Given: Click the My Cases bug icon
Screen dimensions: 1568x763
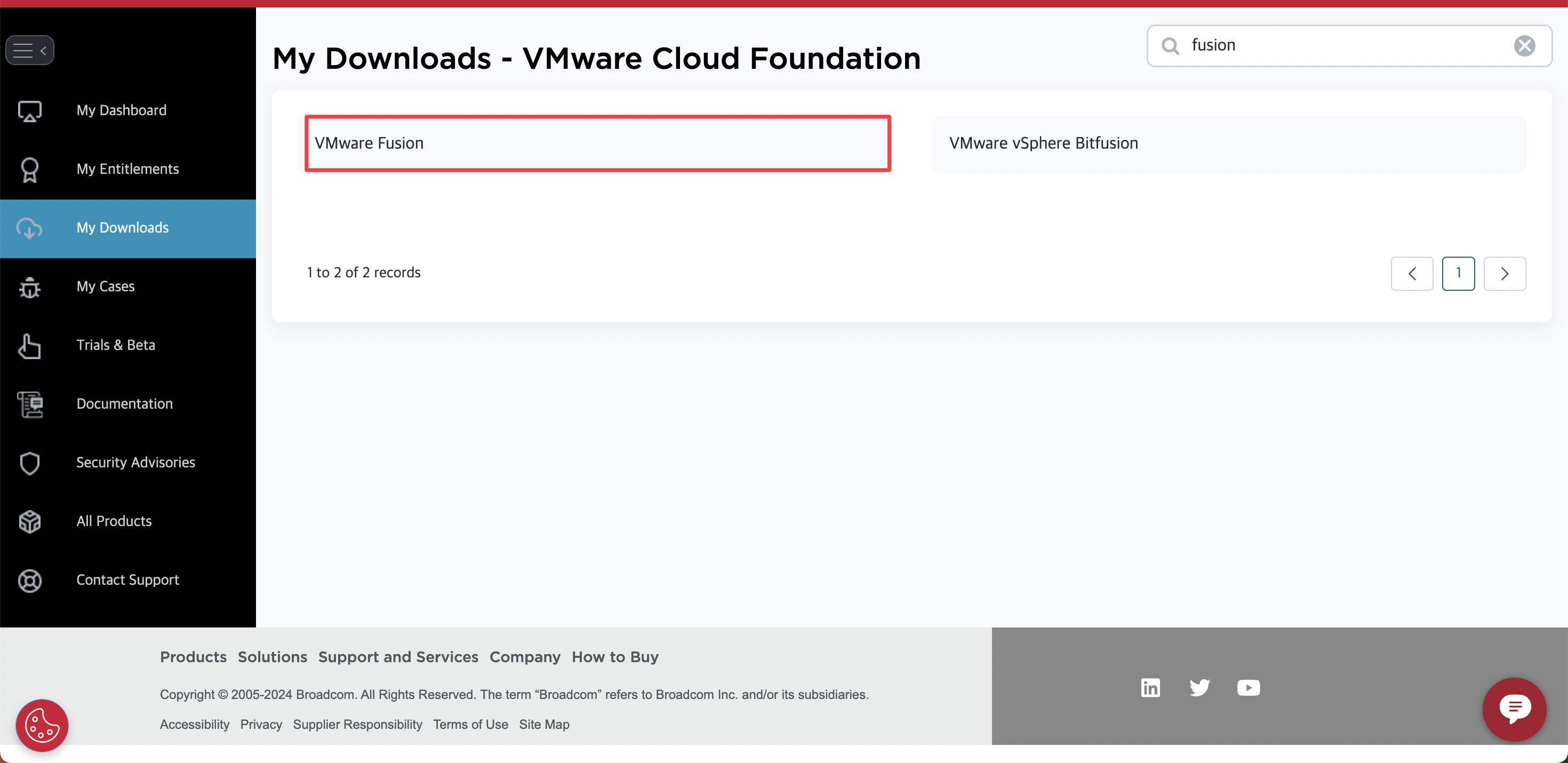Looking at the screenshot, I should (29, 287).
